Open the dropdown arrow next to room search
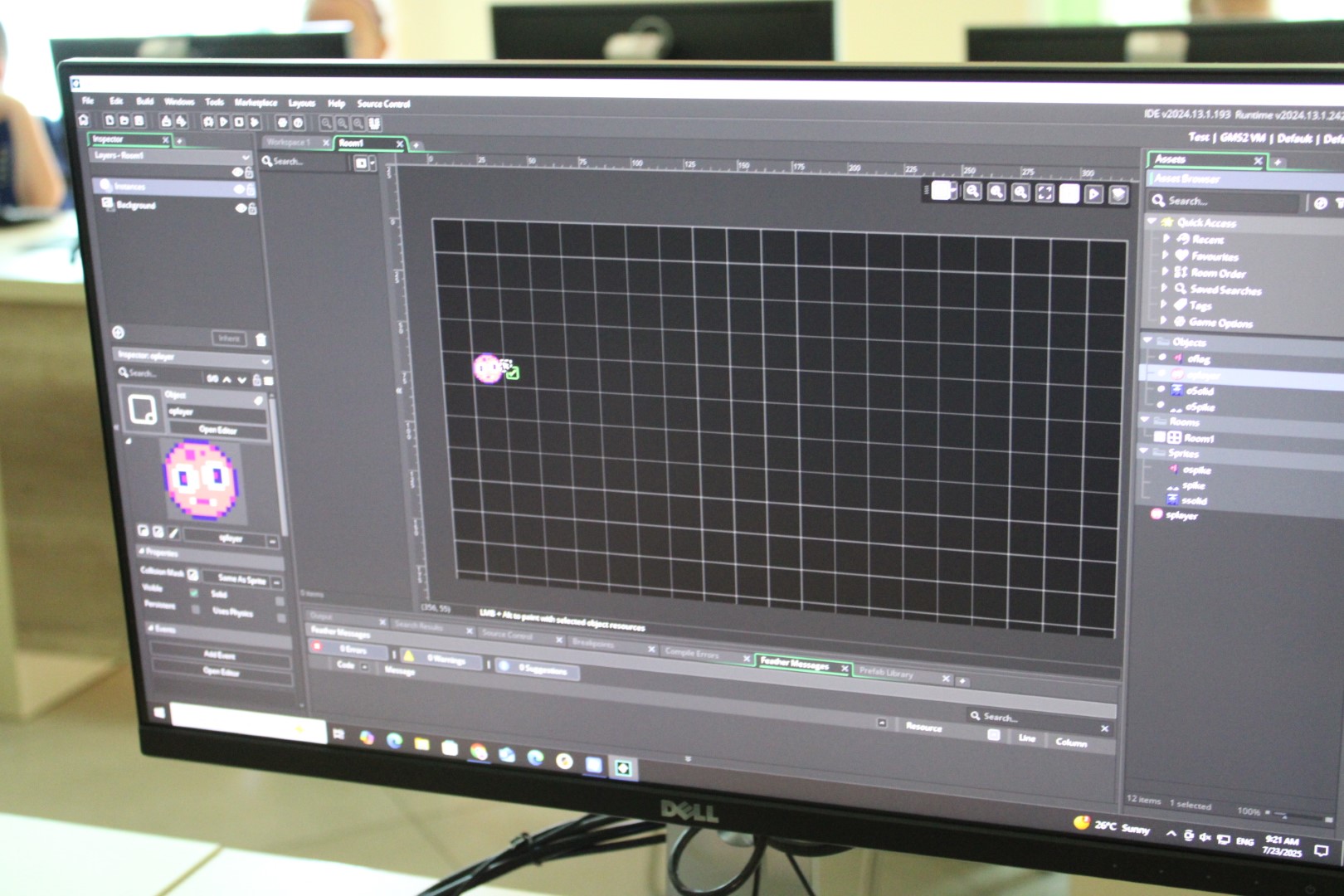Image resolution: width=1344 pixels, height=896 pixels. pos(373,163)
